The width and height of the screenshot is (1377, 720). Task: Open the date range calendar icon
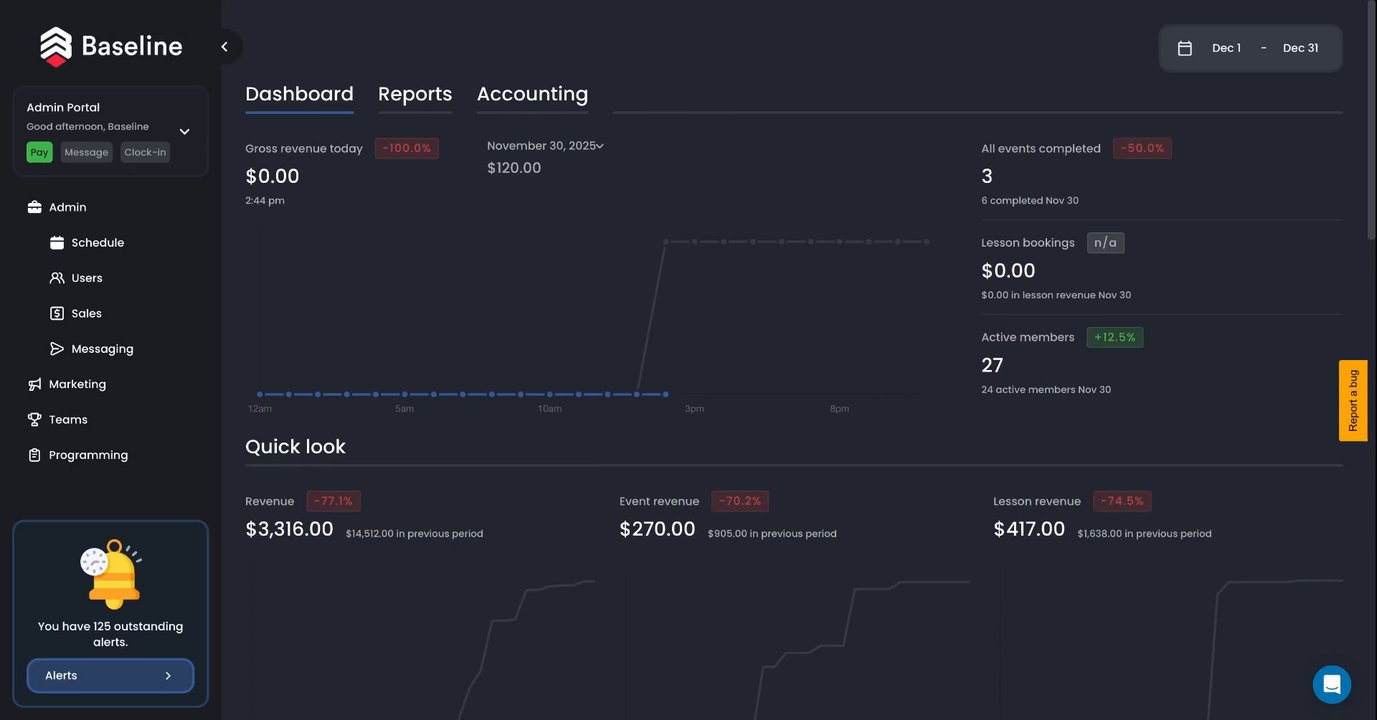1185,48
